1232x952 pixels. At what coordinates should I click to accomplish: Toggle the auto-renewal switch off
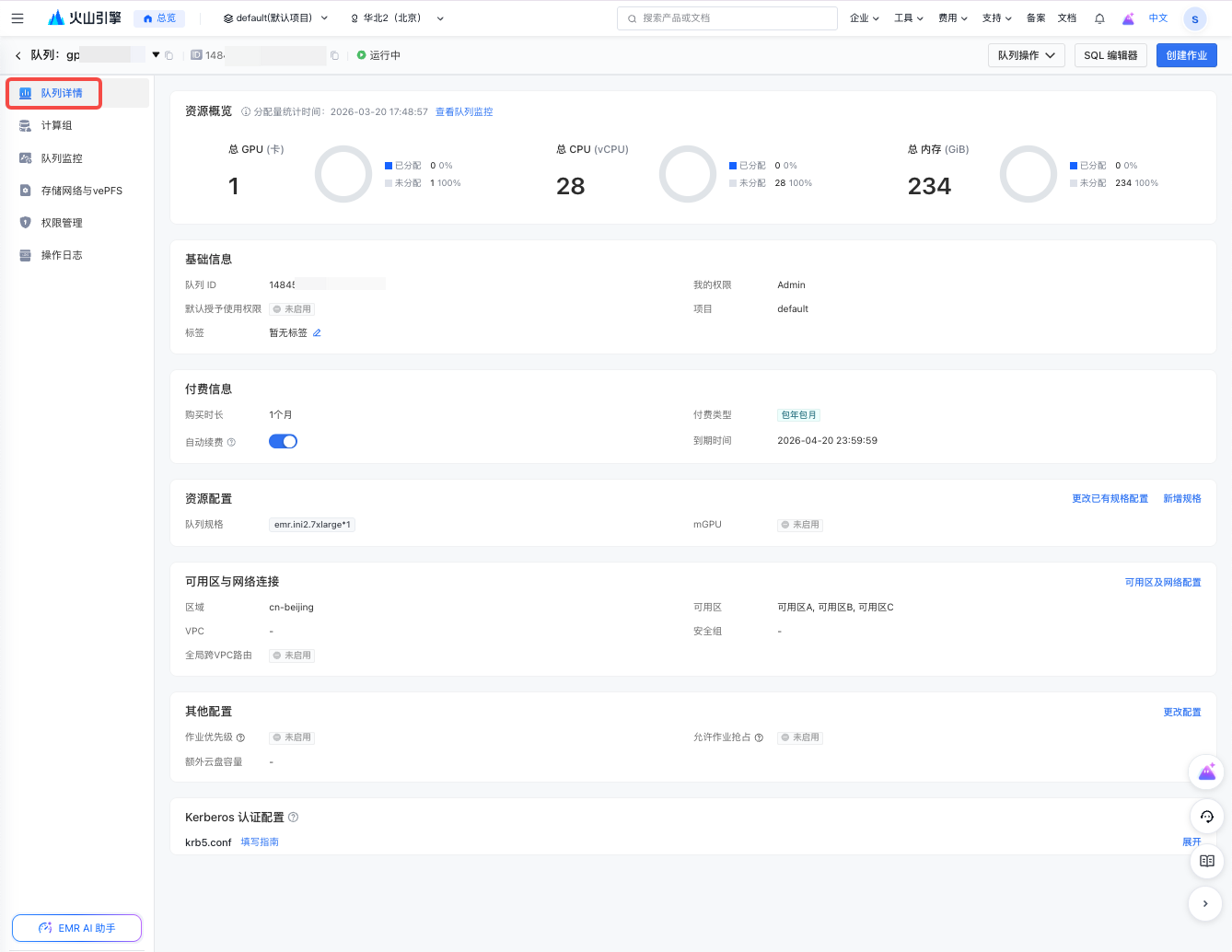coord(283,442)
